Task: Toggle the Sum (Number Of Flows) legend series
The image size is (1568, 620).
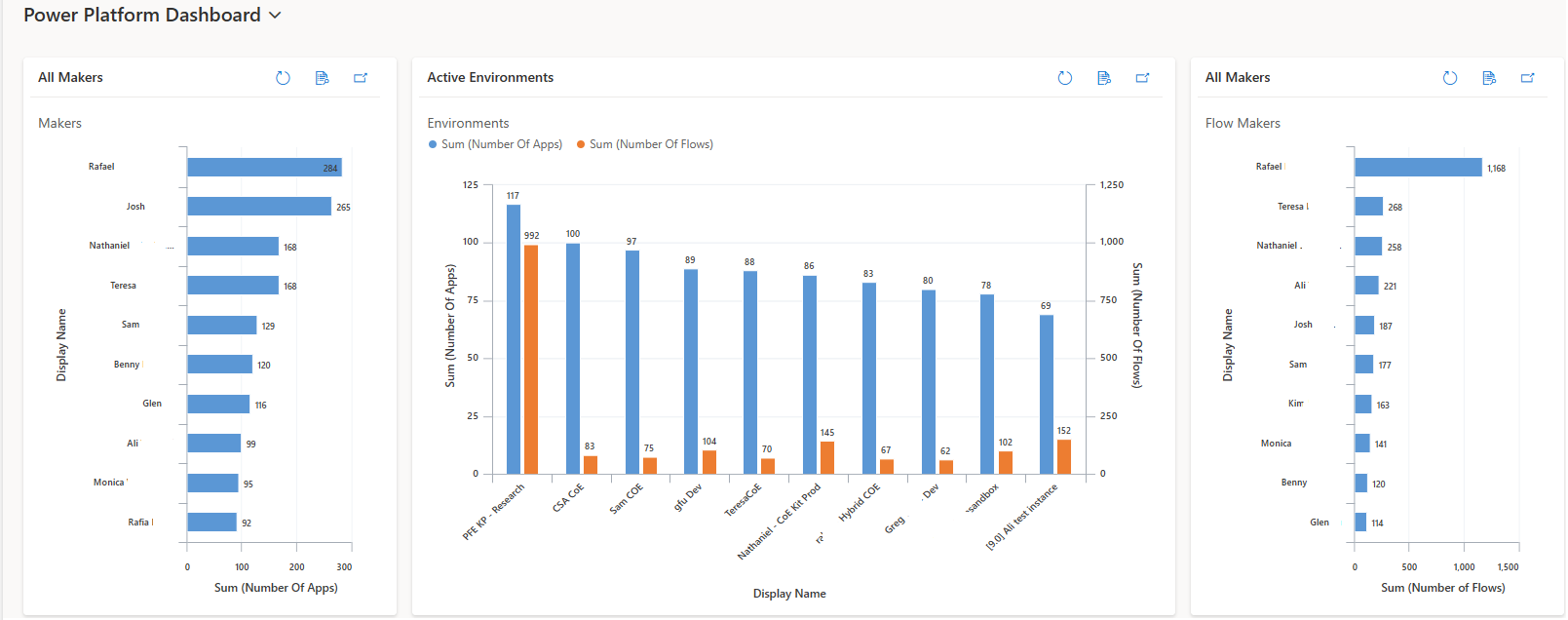Action: coord(645,144)
